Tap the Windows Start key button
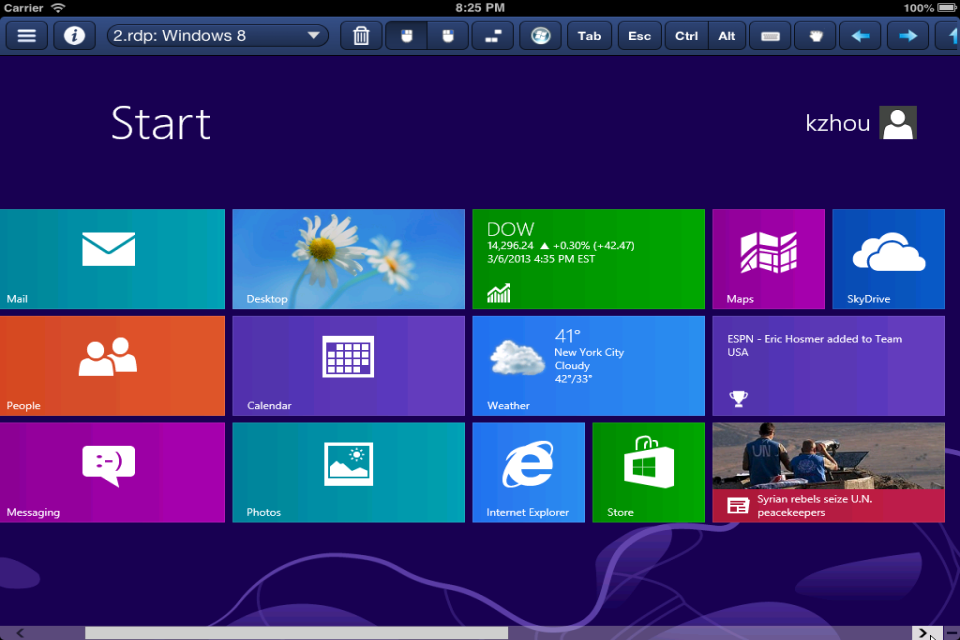 (541, 36)
